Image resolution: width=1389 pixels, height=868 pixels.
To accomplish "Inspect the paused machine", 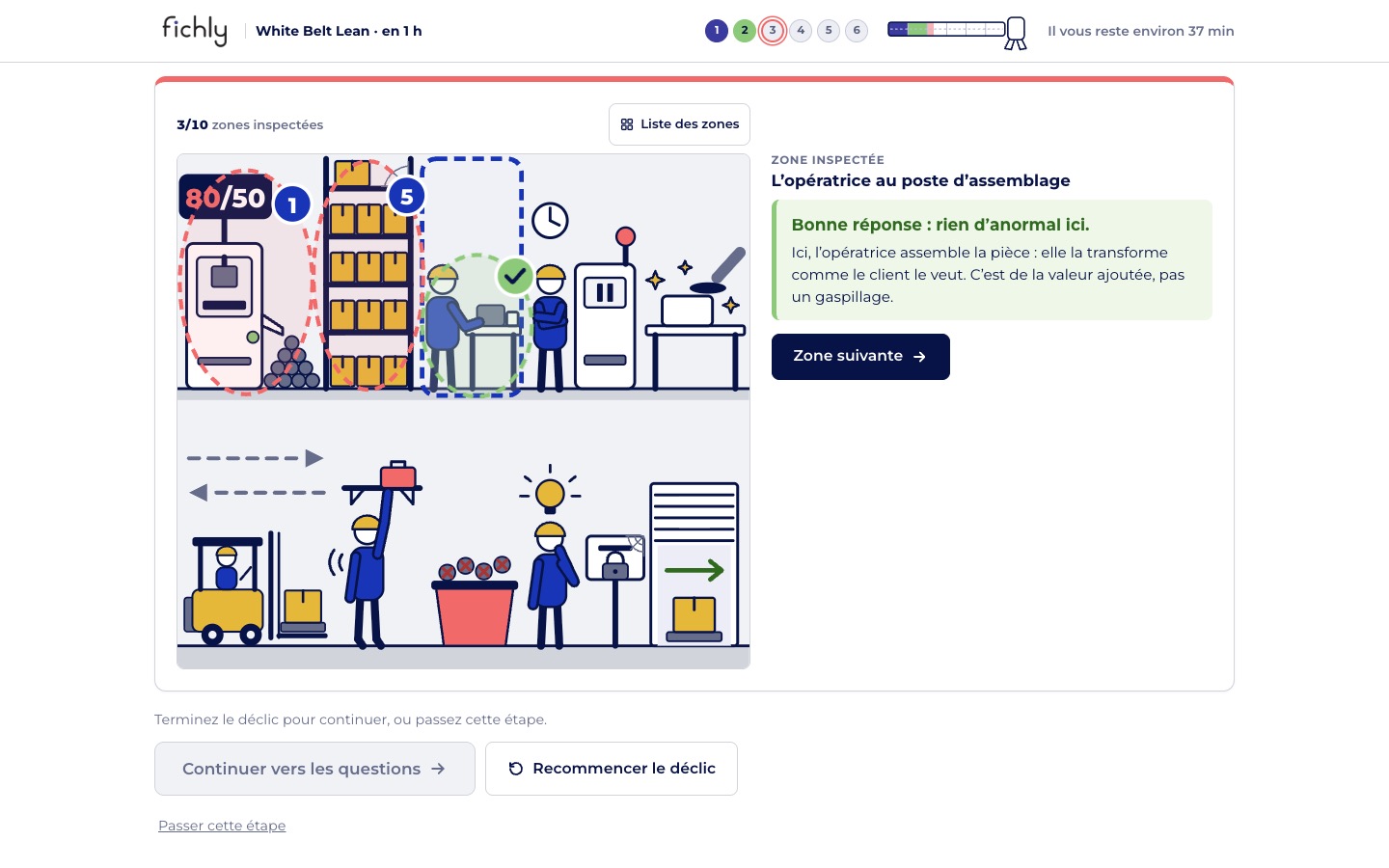I will tap(606, 309).
